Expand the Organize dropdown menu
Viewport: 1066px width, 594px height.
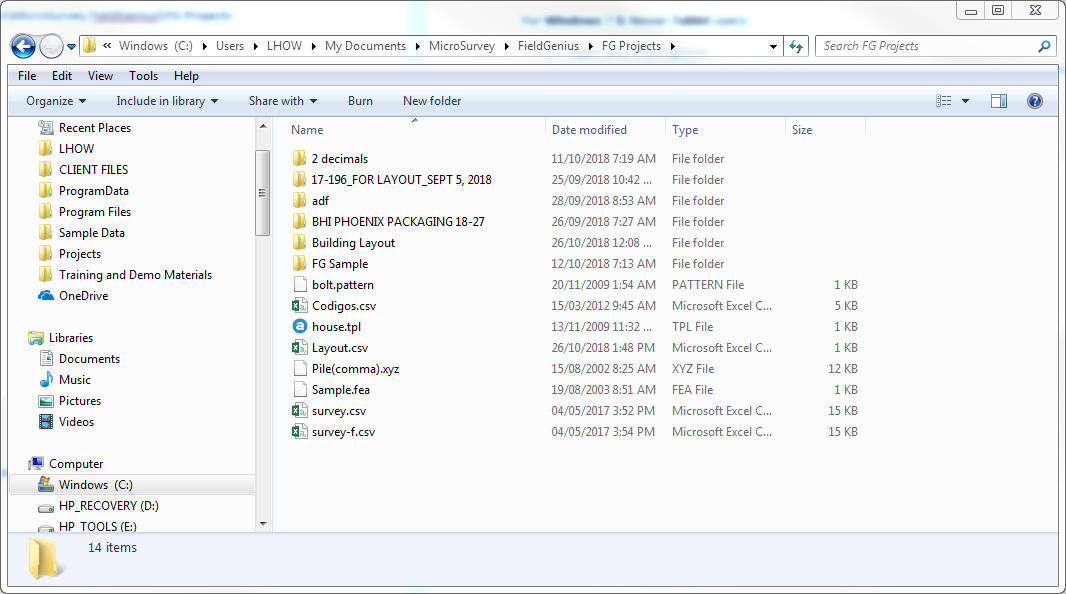coord(56,101)
